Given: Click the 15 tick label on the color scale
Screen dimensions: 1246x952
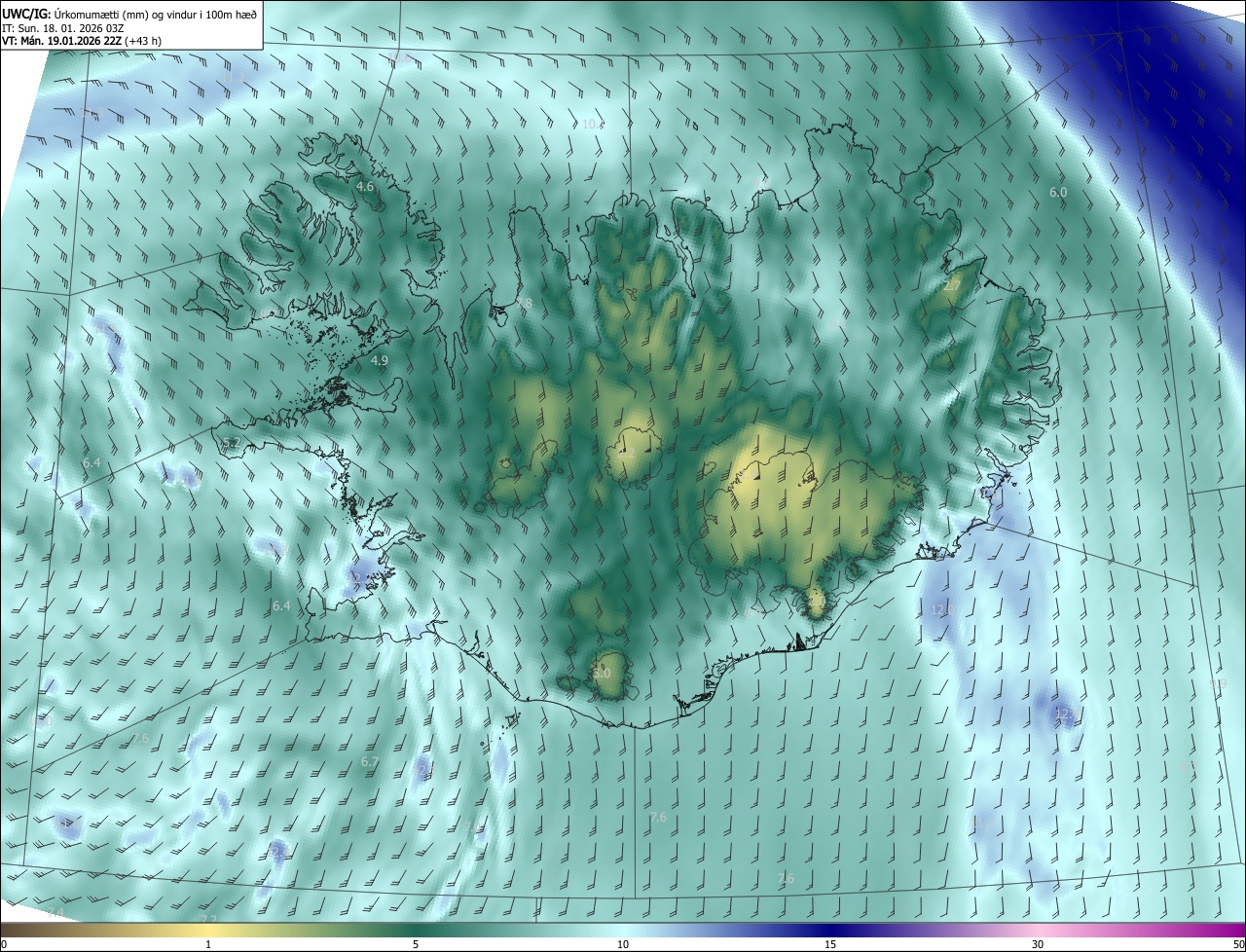Looking at the screenshot, I should tap(830, 945).
